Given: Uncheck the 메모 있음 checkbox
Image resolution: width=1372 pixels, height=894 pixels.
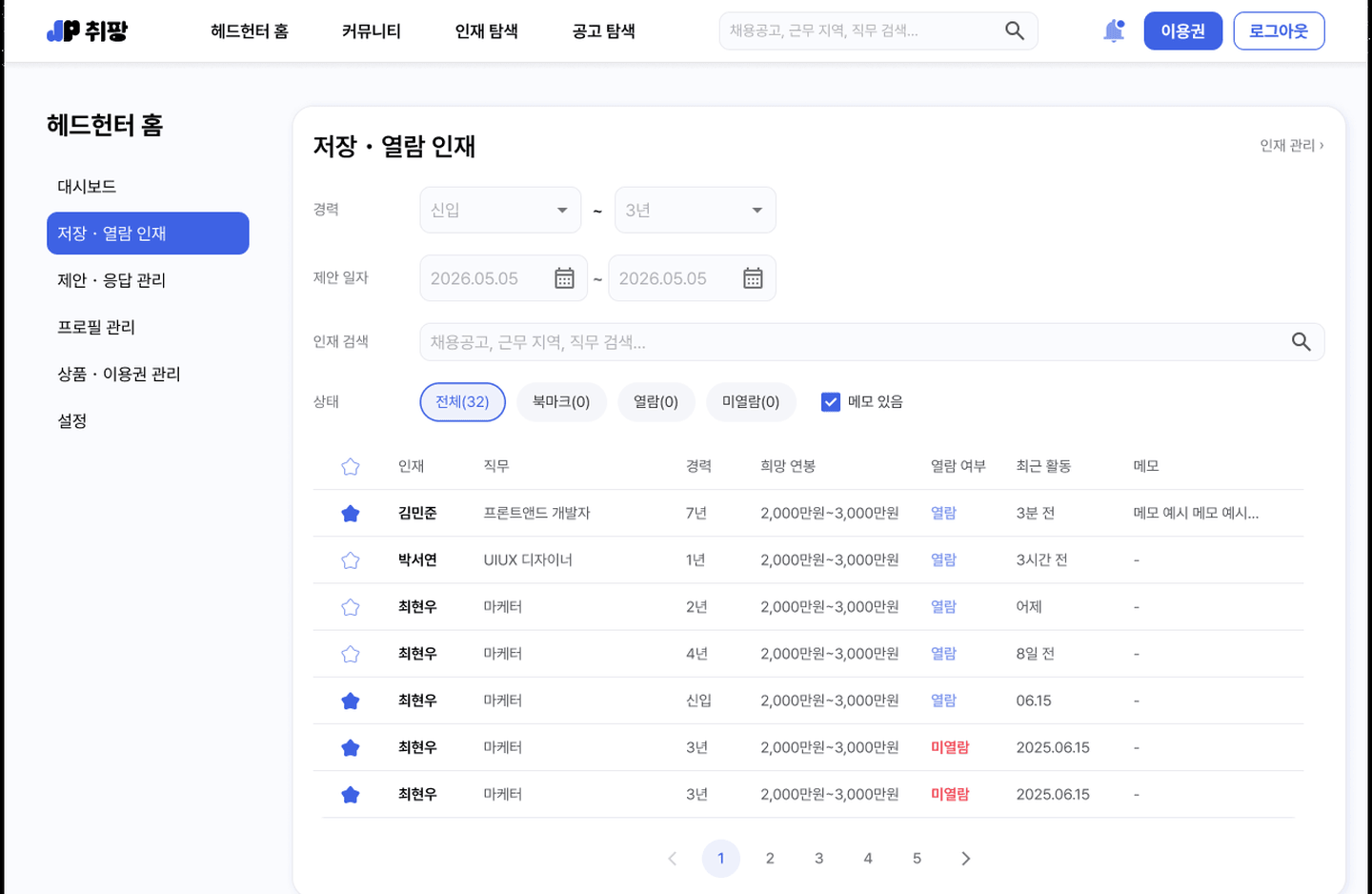Looking at the screenshot, I should pyautogui.click(x=831, y=402).
